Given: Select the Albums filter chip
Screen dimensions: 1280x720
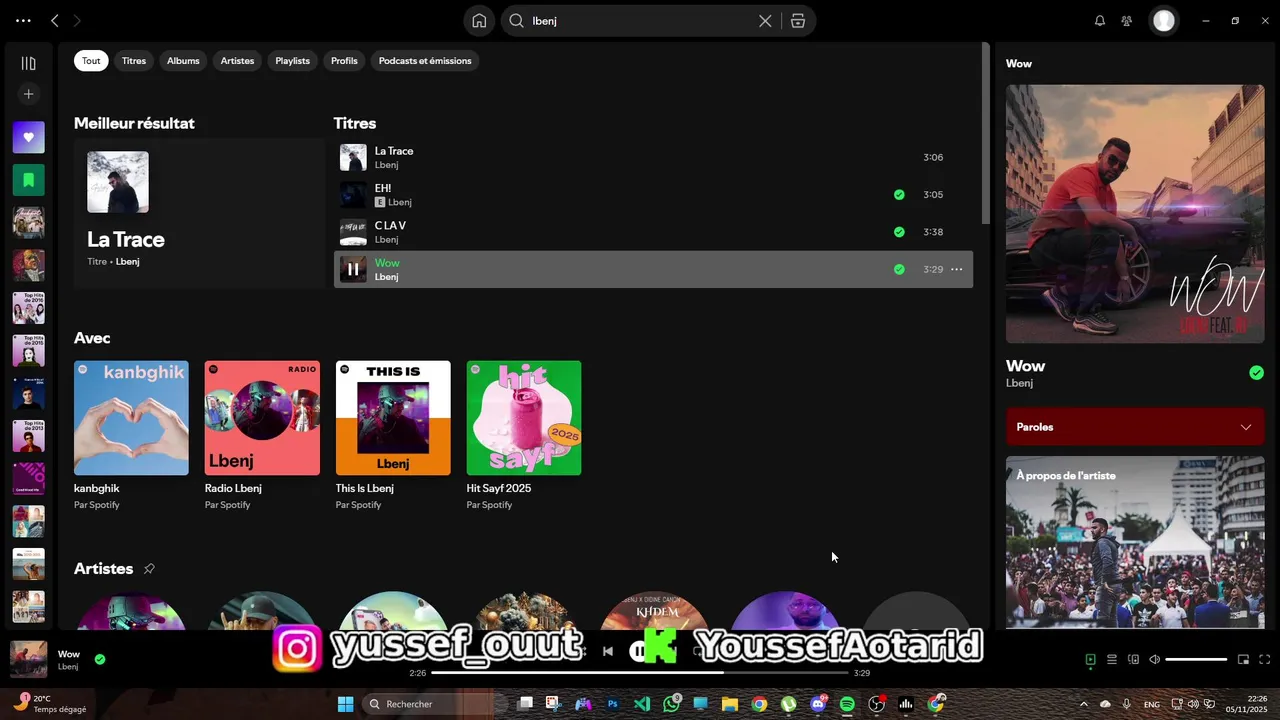Looking at the screenshot, I should tap(183, 61).
